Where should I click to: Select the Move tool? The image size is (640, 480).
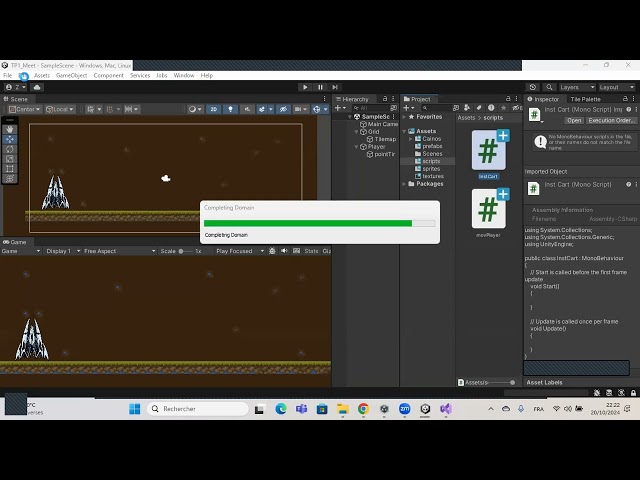coord(10,139)
